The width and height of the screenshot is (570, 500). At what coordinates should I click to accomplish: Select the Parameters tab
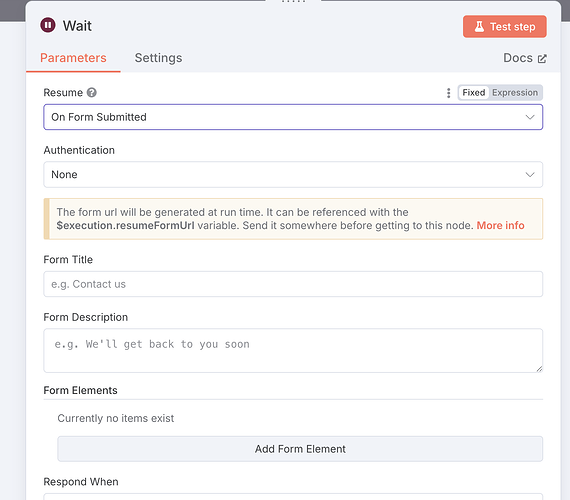(x=73, y=58)
